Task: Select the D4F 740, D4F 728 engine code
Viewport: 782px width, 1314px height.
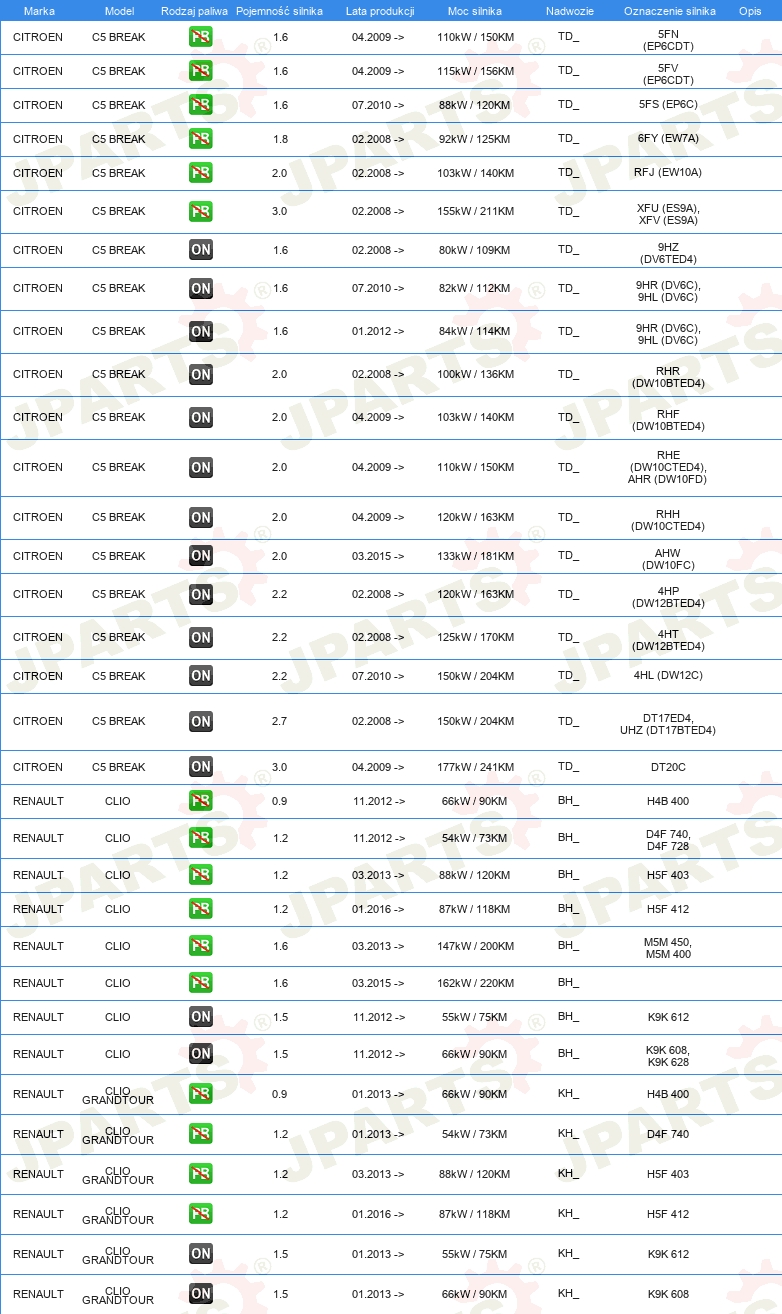Action: pos(668,840)
